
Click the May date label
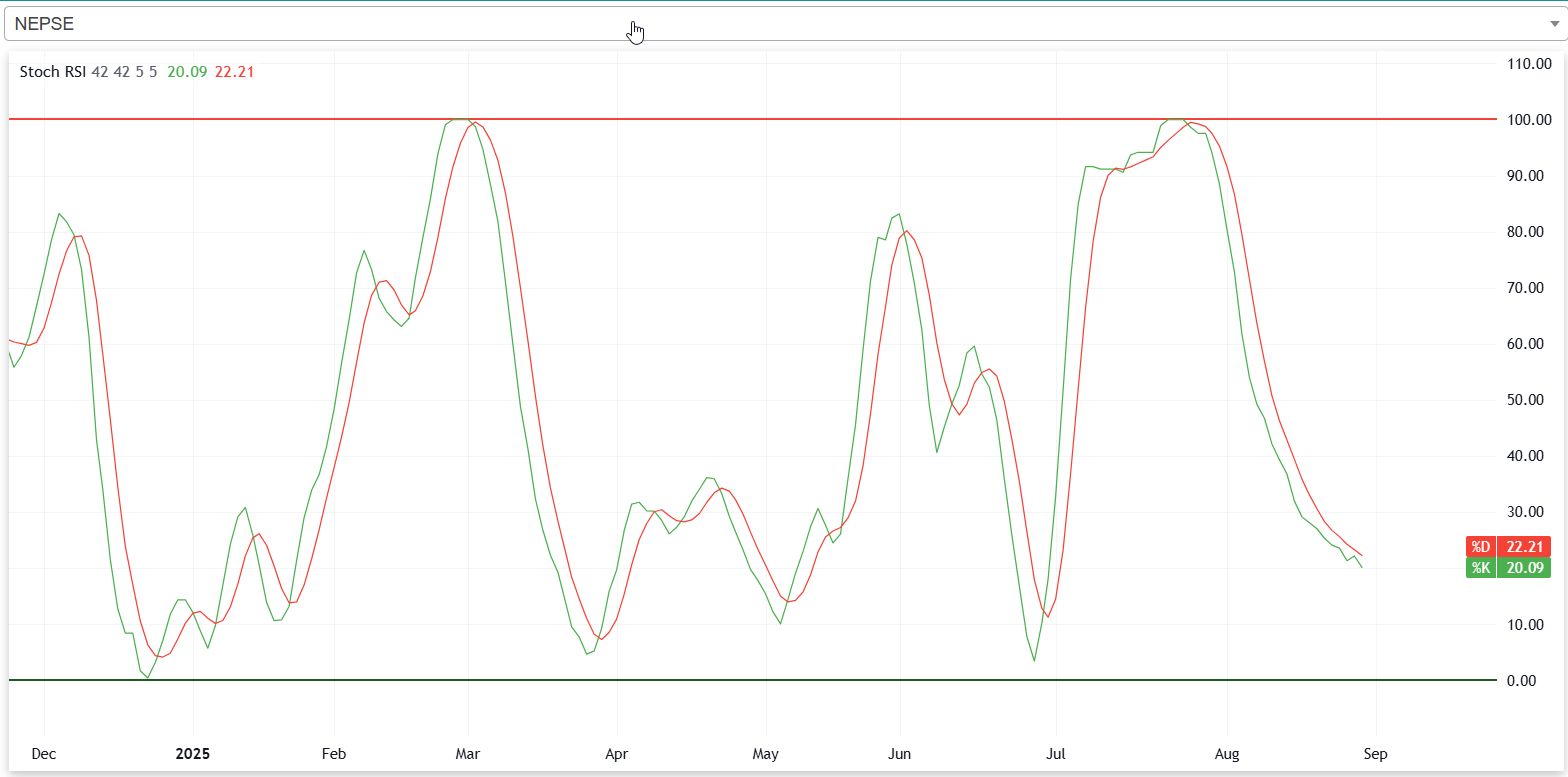[x=766, y=754]
